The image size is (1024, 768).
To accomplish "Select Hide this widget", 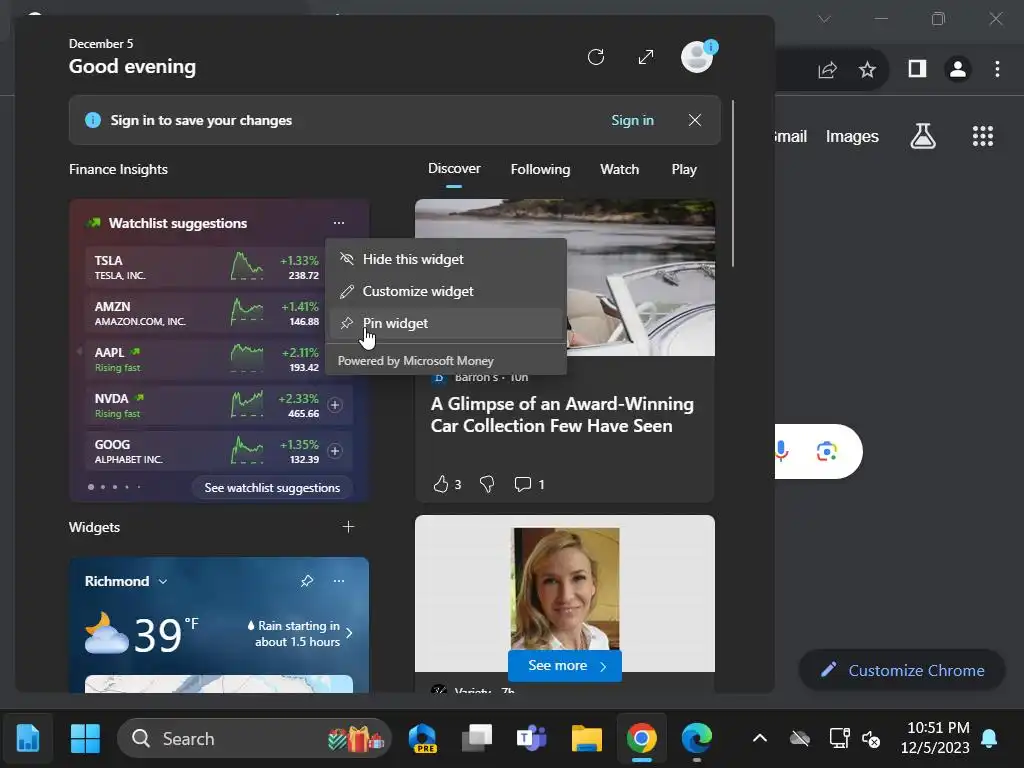I will point(446,259).
